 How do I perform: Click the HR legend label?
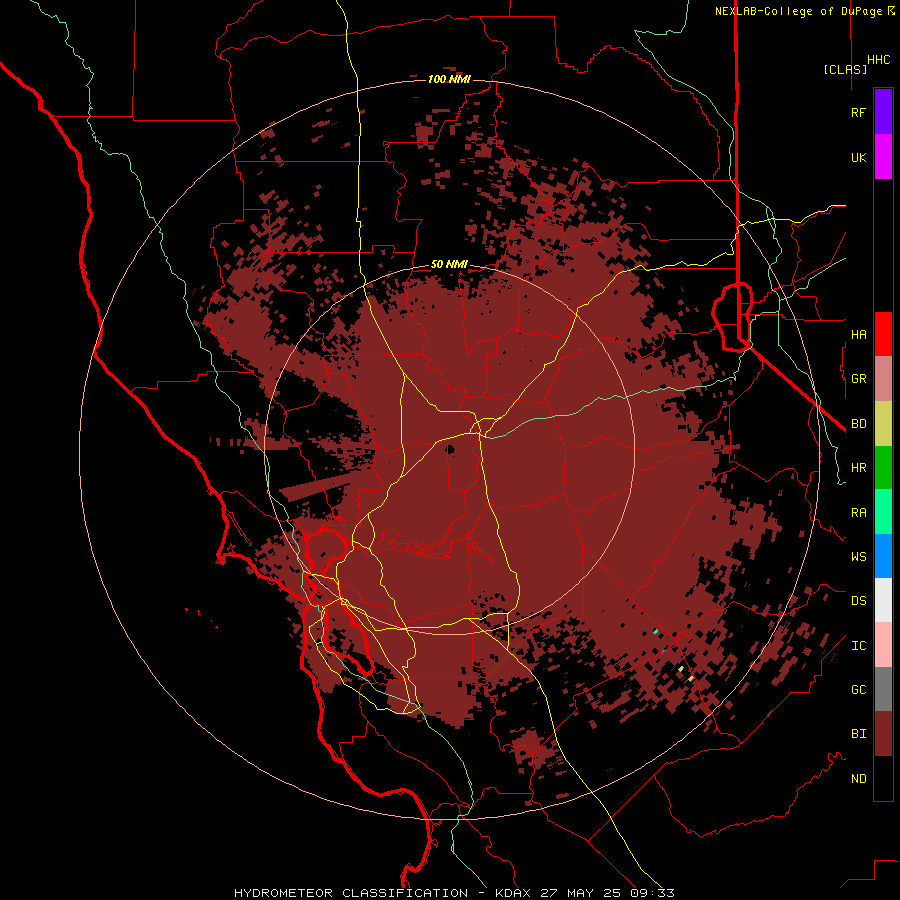pyautogui.click(x=858, y=468)
